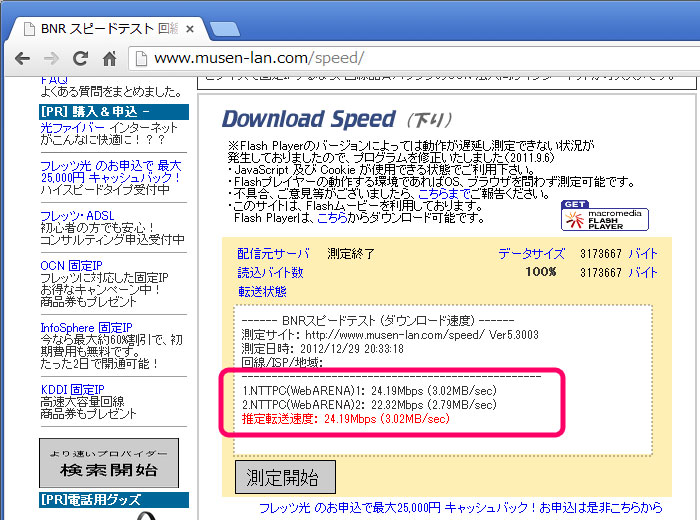The width and height of the screenshot is (700, 520).
Task: Click こちら Flash Player download link
Action: click(x=332, y=218)
